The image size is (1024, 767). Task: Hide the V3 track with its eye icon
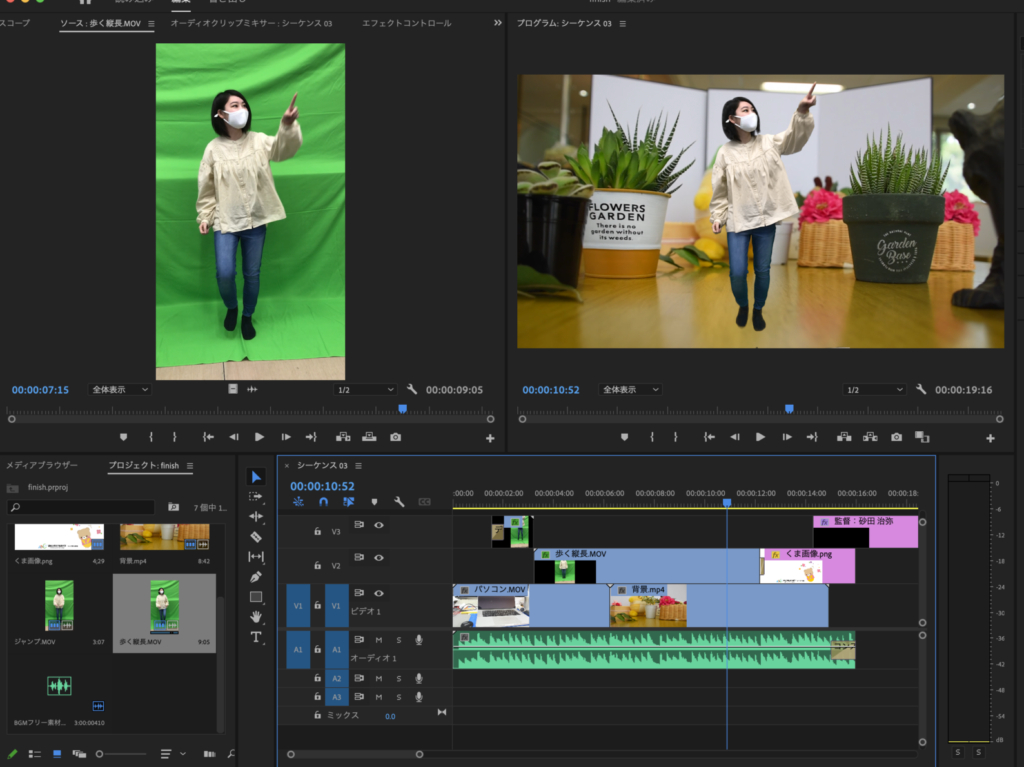click(379, 525)
